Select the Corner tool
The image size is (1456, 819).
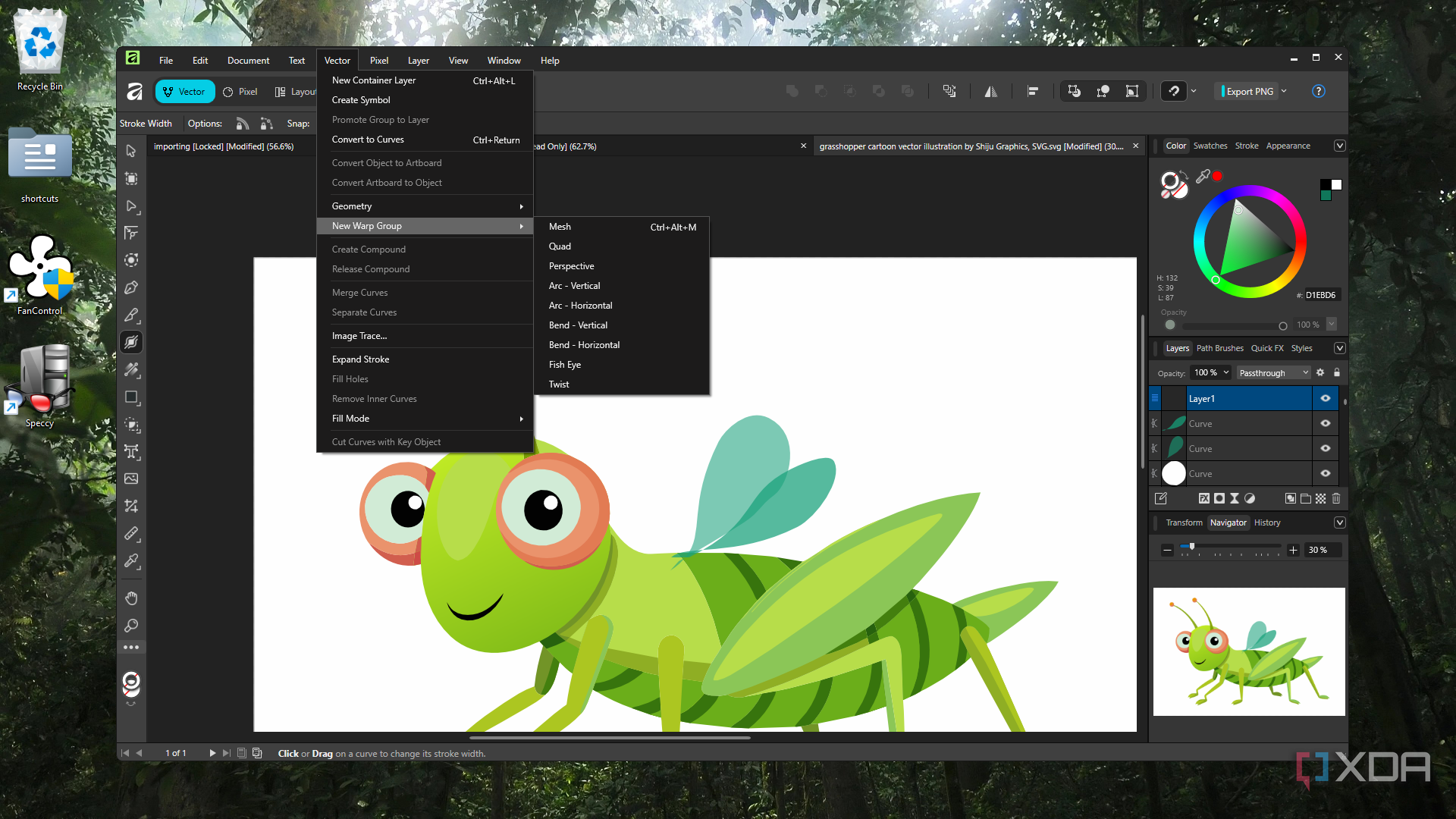pos(131,233)
